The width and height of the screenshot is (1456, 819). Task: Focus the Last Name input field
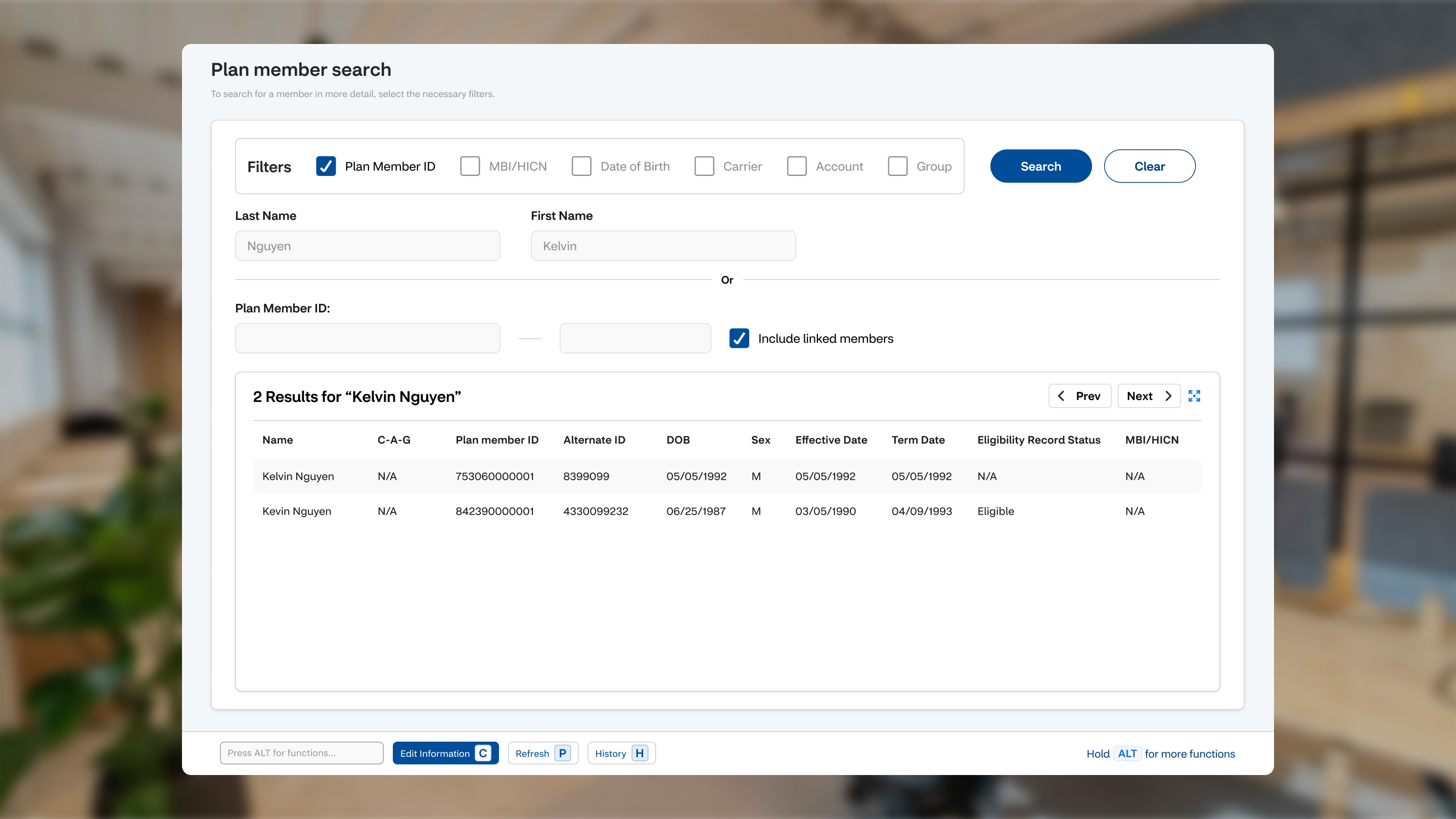[x=368, y=246]
